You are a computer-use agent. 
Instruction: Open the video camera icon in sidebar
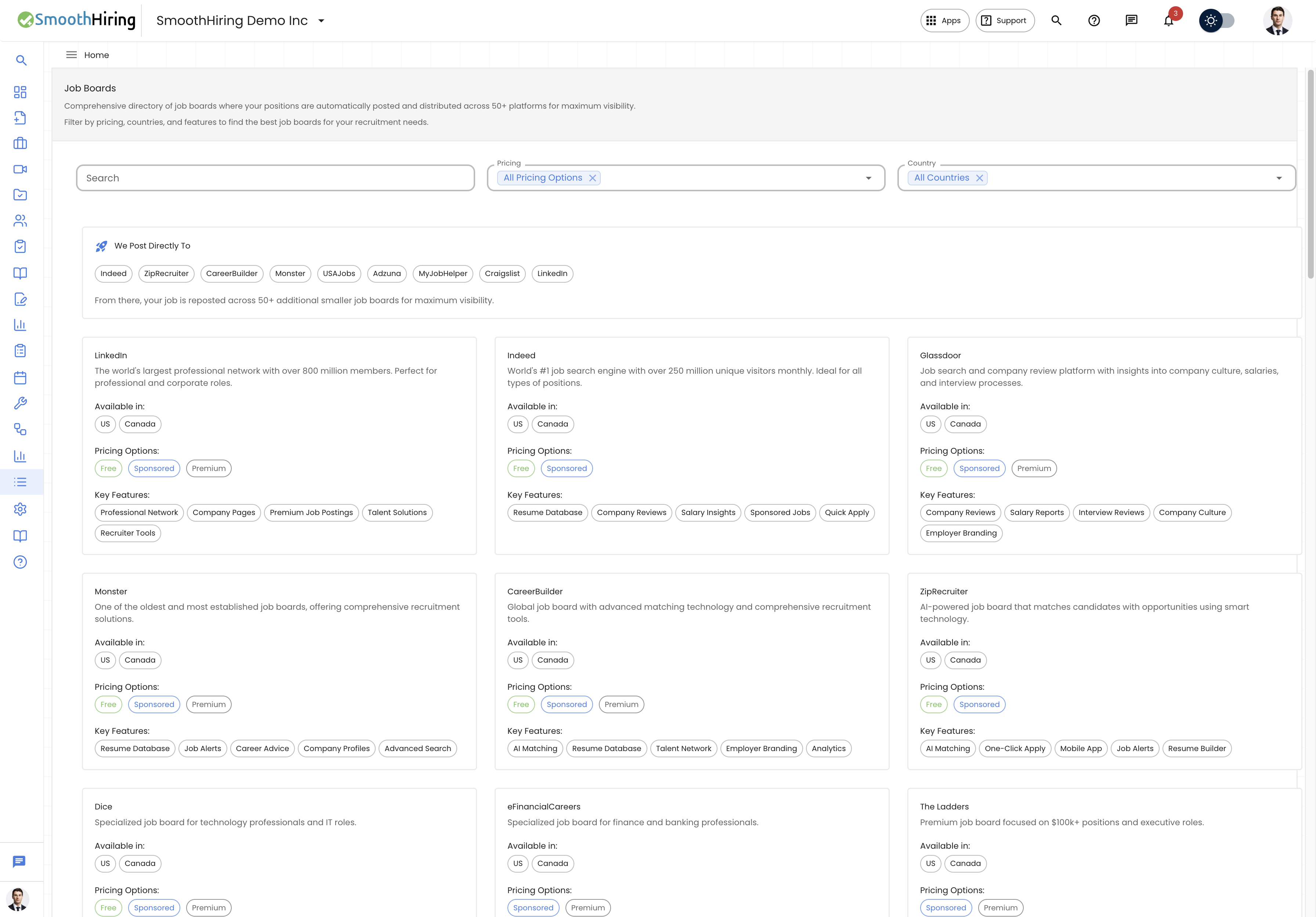coord(20,169)
